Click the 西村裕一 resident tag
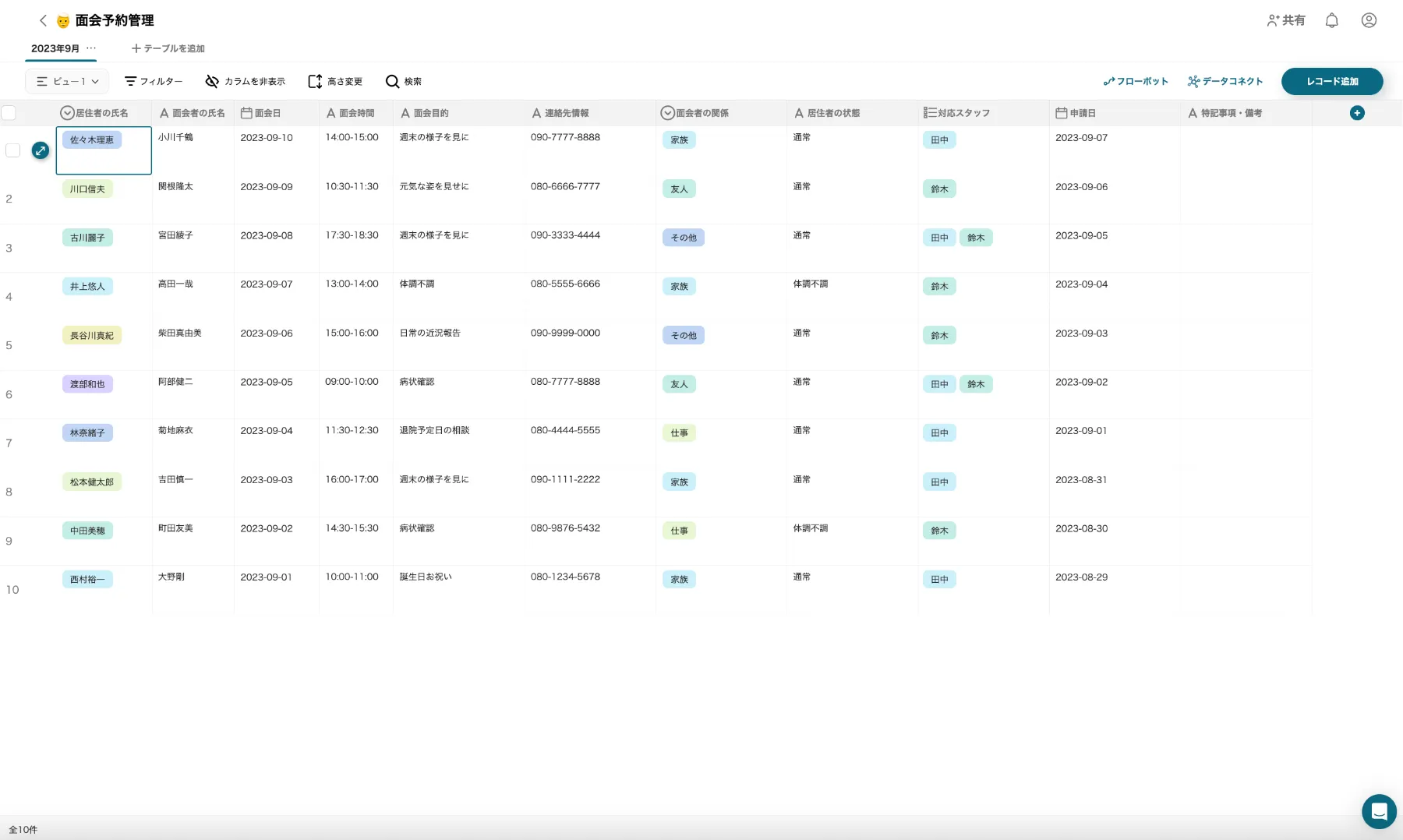This screenshot has width=1403, height=840. [87, 580]
